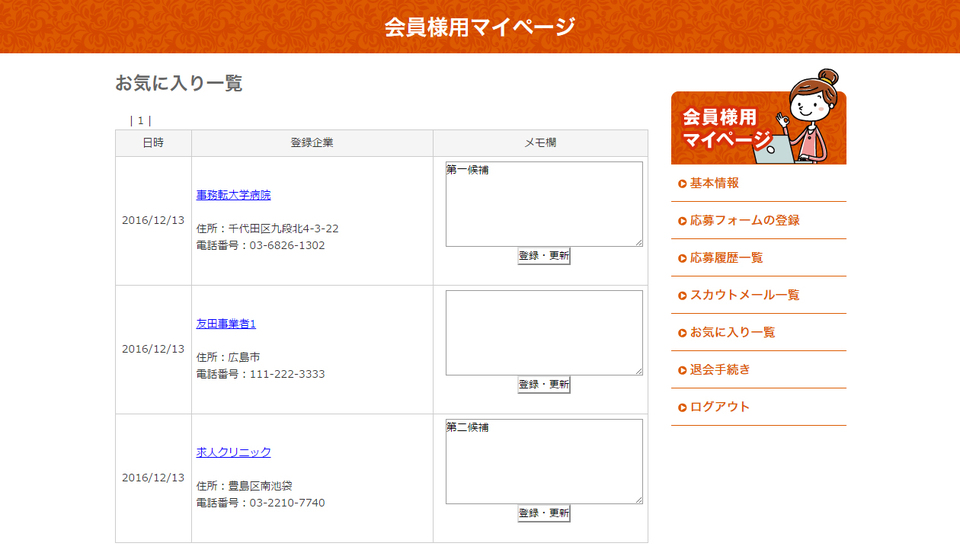Click phone number 03-6826-1302
960x556 pixels.
click(287, 245)
